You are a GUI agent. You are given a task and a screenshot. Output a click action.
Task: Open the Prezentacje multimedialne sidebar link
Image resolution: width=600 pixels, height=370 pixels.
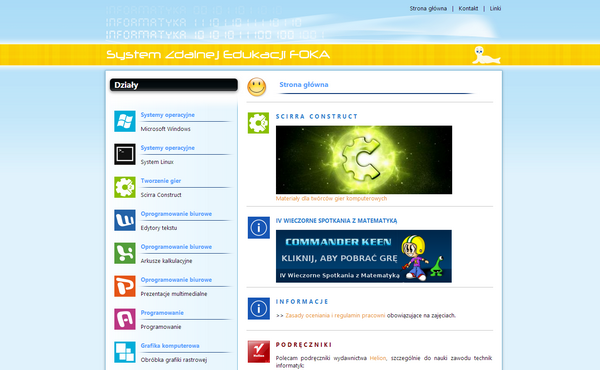174,294
